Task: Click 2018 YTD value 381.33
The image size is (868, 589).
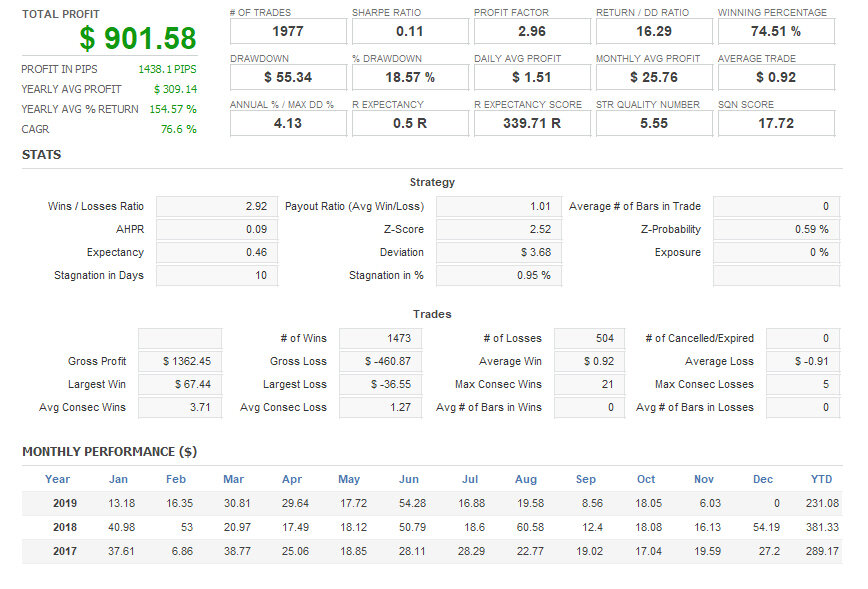Action: [822, 527]
